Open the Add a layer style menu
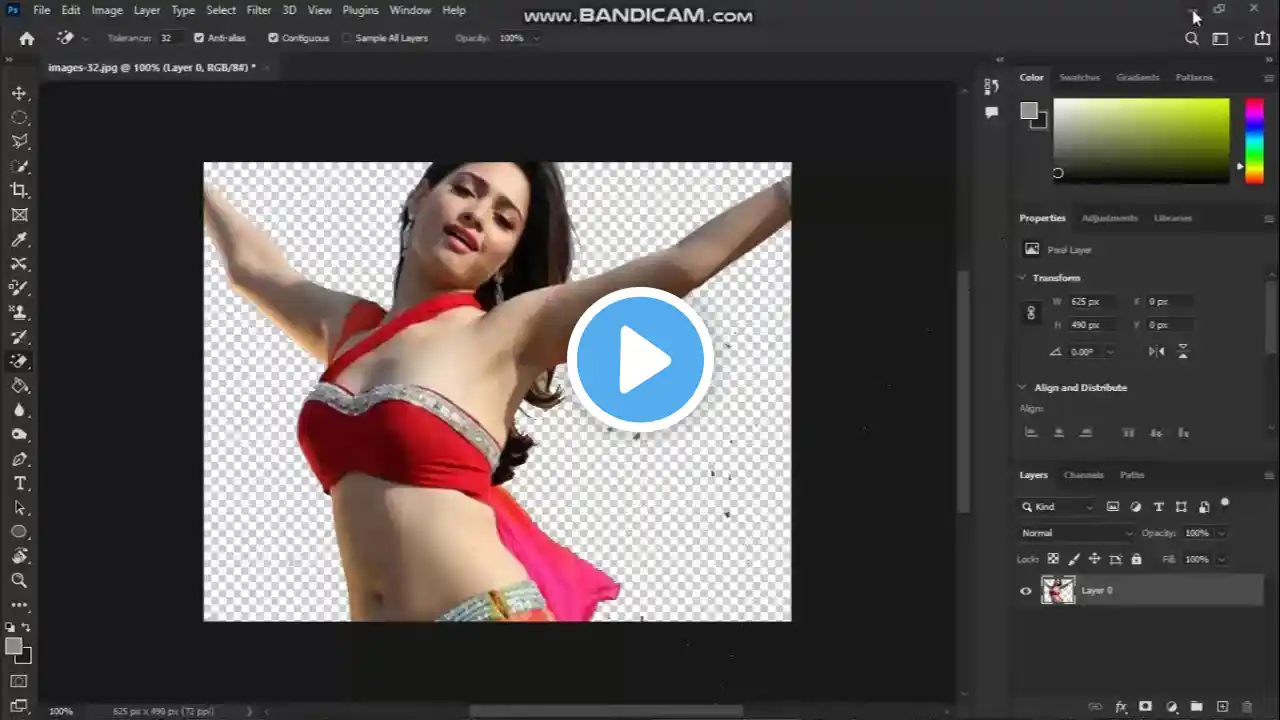This screenshot has height=720, width=1280. [1122, 707]
